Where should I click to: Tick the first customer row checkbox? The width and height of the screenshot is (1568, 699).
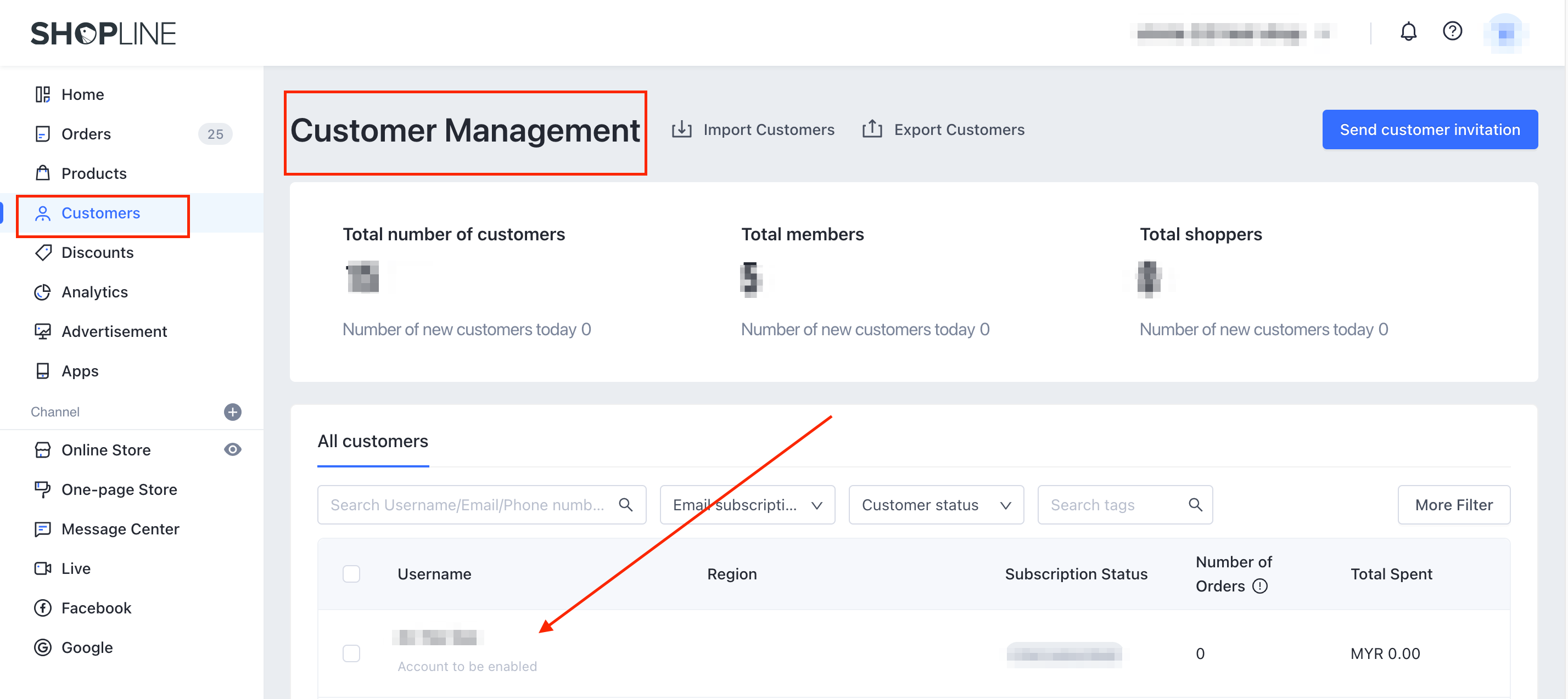pyautogui.click(x=351, y=653)
